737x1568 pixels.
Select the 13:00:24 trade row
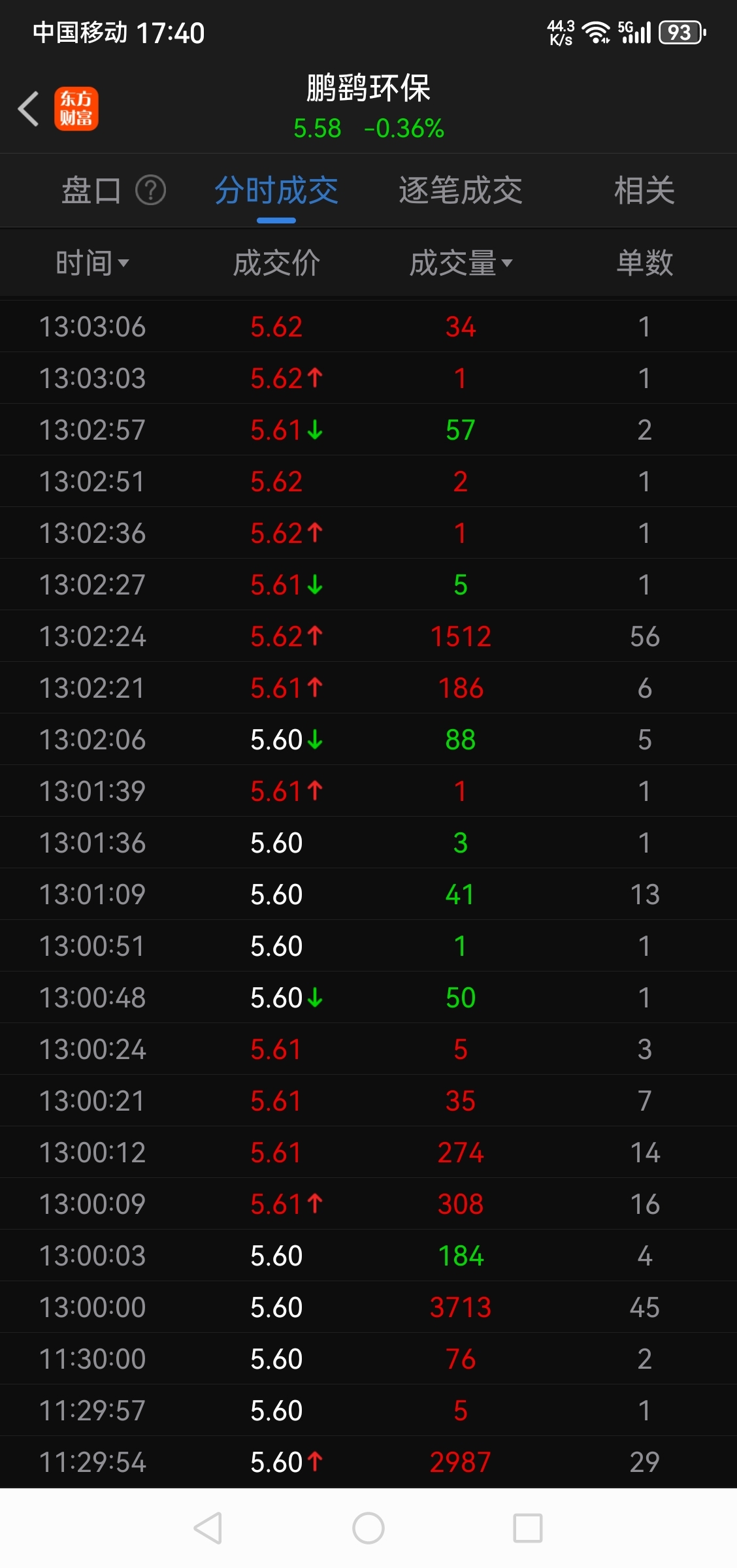pyautogui.click(x=368, y=1049)
